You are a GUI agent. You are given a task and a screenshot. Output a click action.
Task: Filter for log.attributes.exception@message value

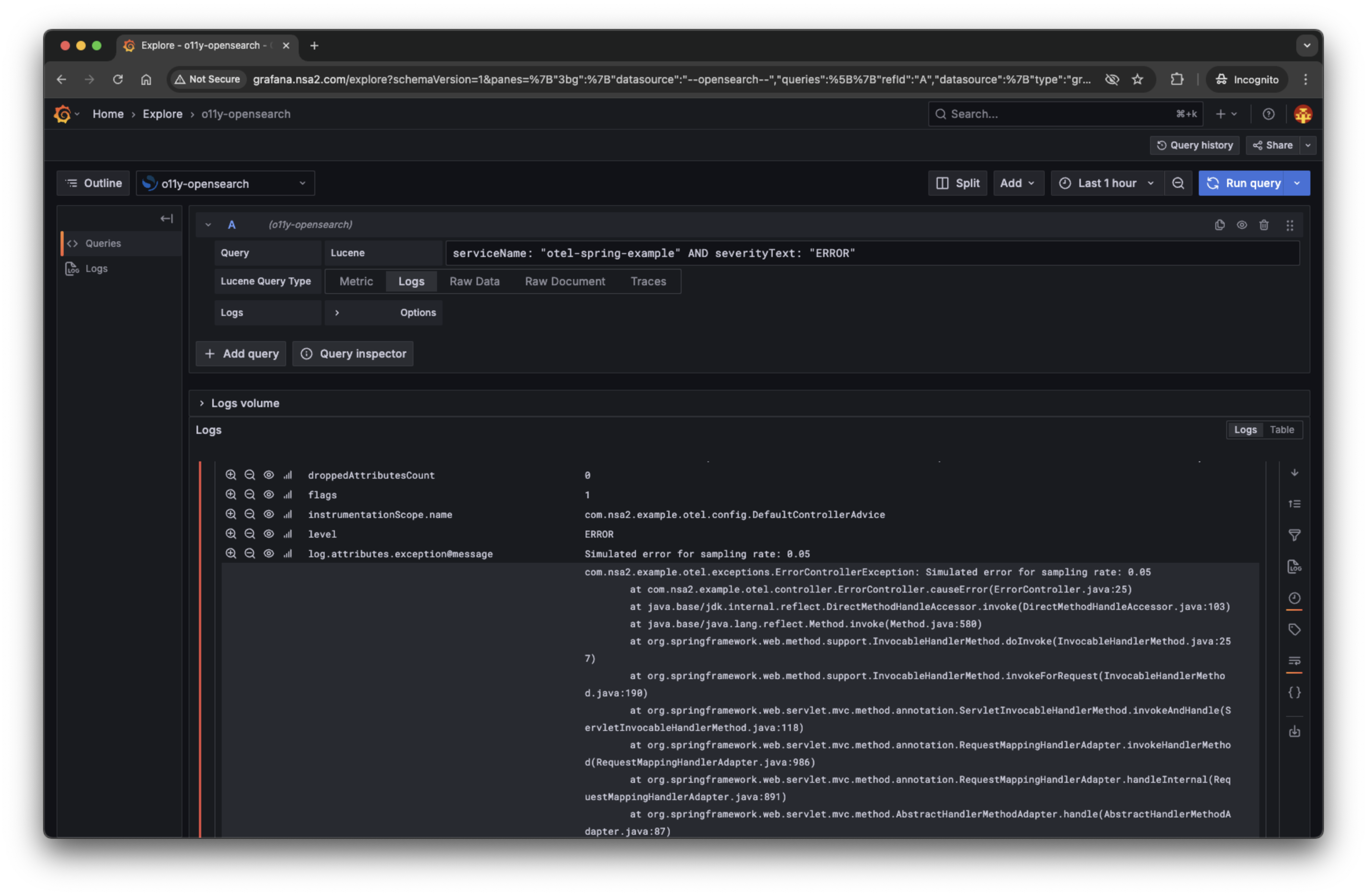point(231,553)
